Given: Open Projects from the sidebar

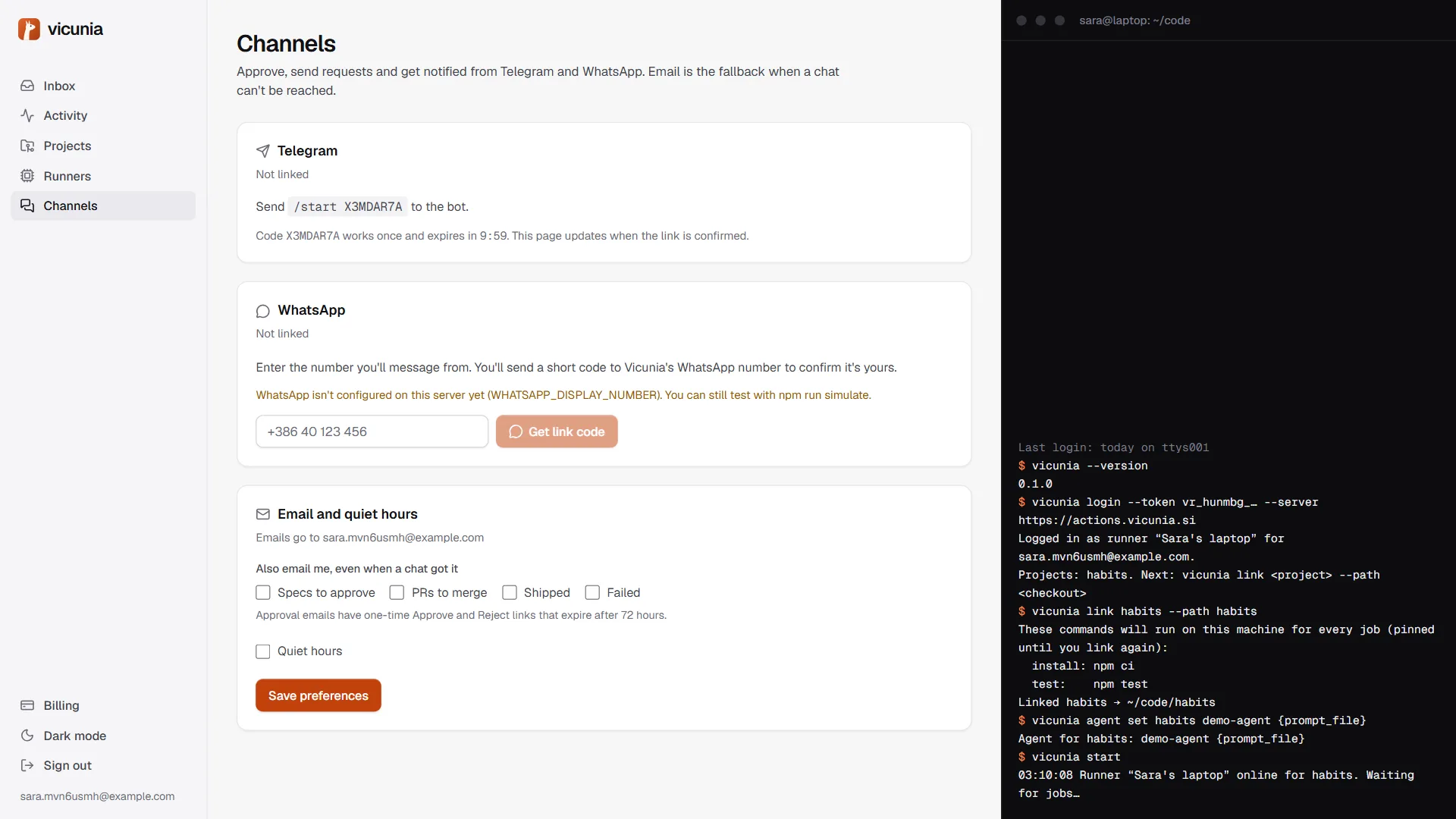Looking at the screenshot, I should 103,146.
